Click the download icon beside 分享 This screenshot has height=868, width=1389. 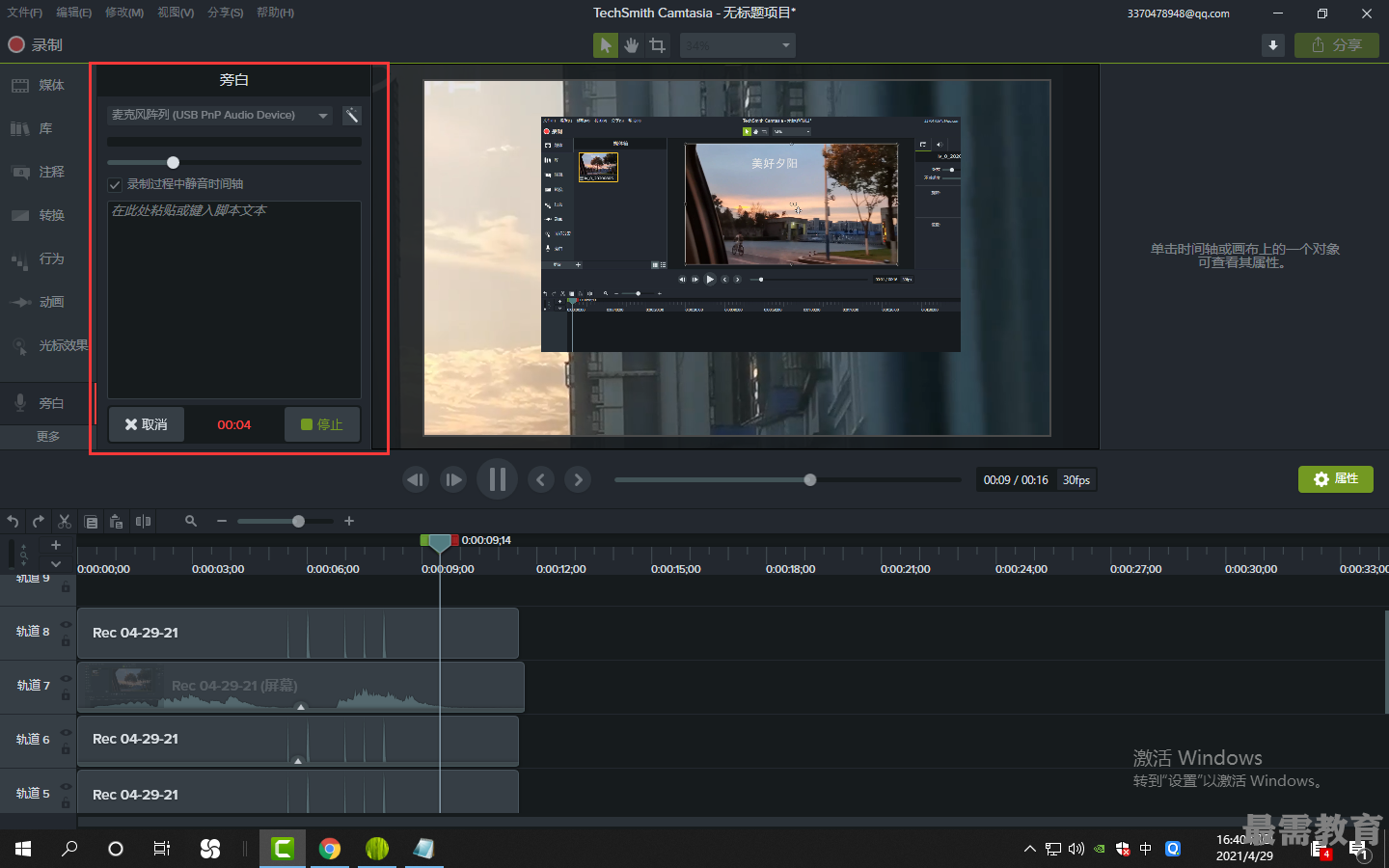(1273, 45)
